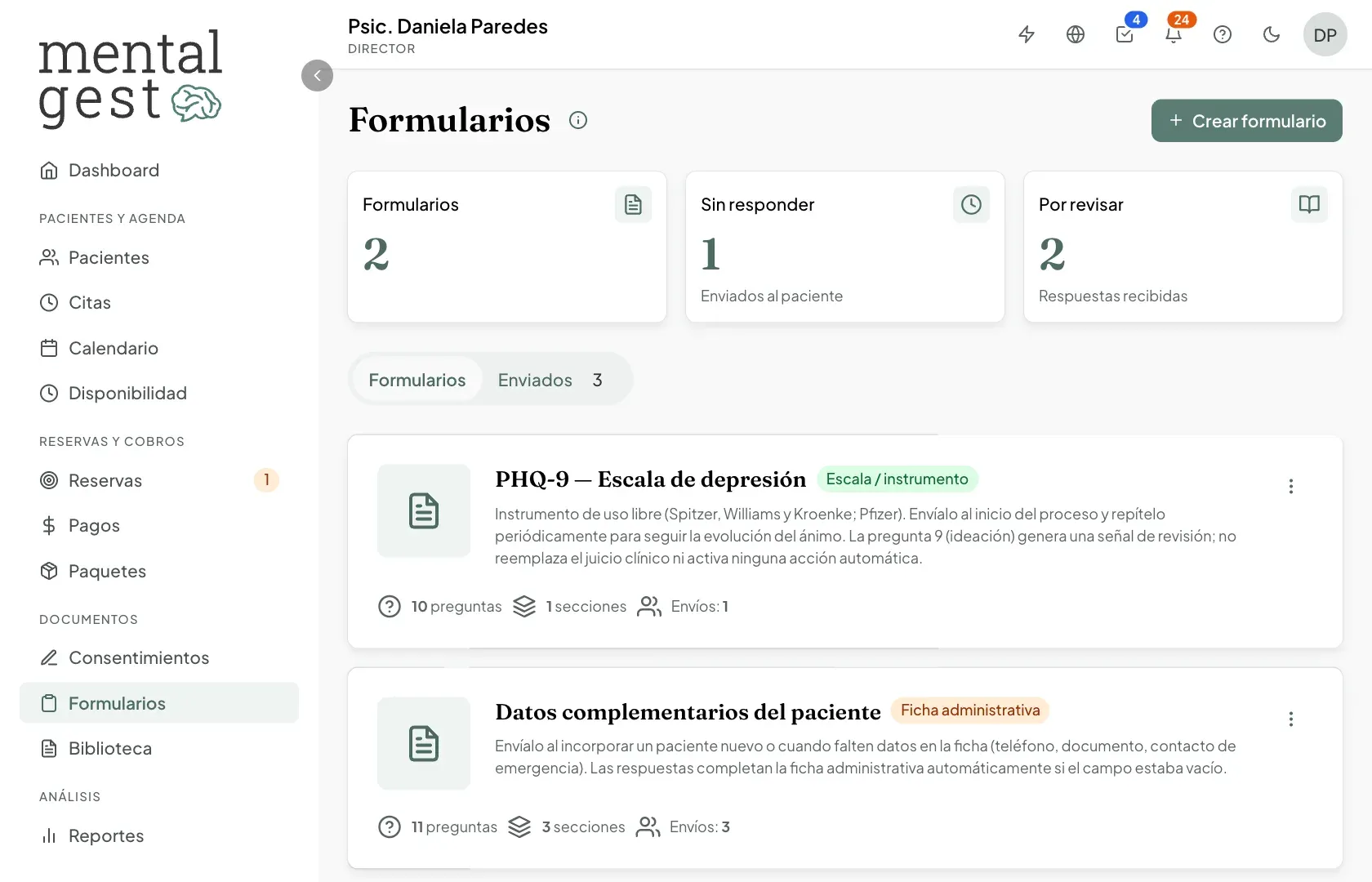Screen dimensions: 1372x882
Task: Click the lightning bolt quick actions icon
Action: pyautogui.click(x=1027, y=34)
